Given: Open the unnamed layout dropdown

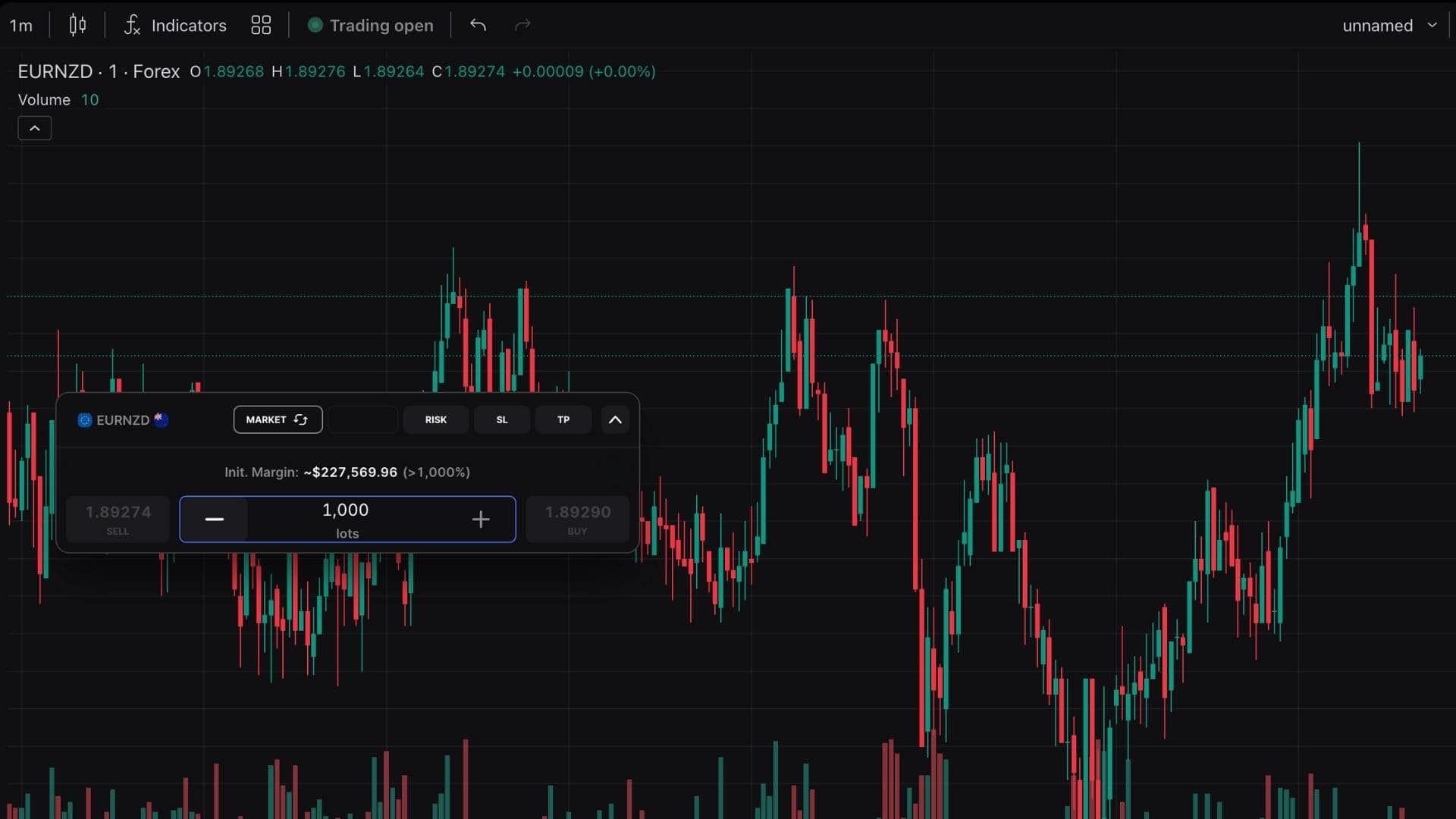Looking at the screenshot, I should tap(1389, 26).
